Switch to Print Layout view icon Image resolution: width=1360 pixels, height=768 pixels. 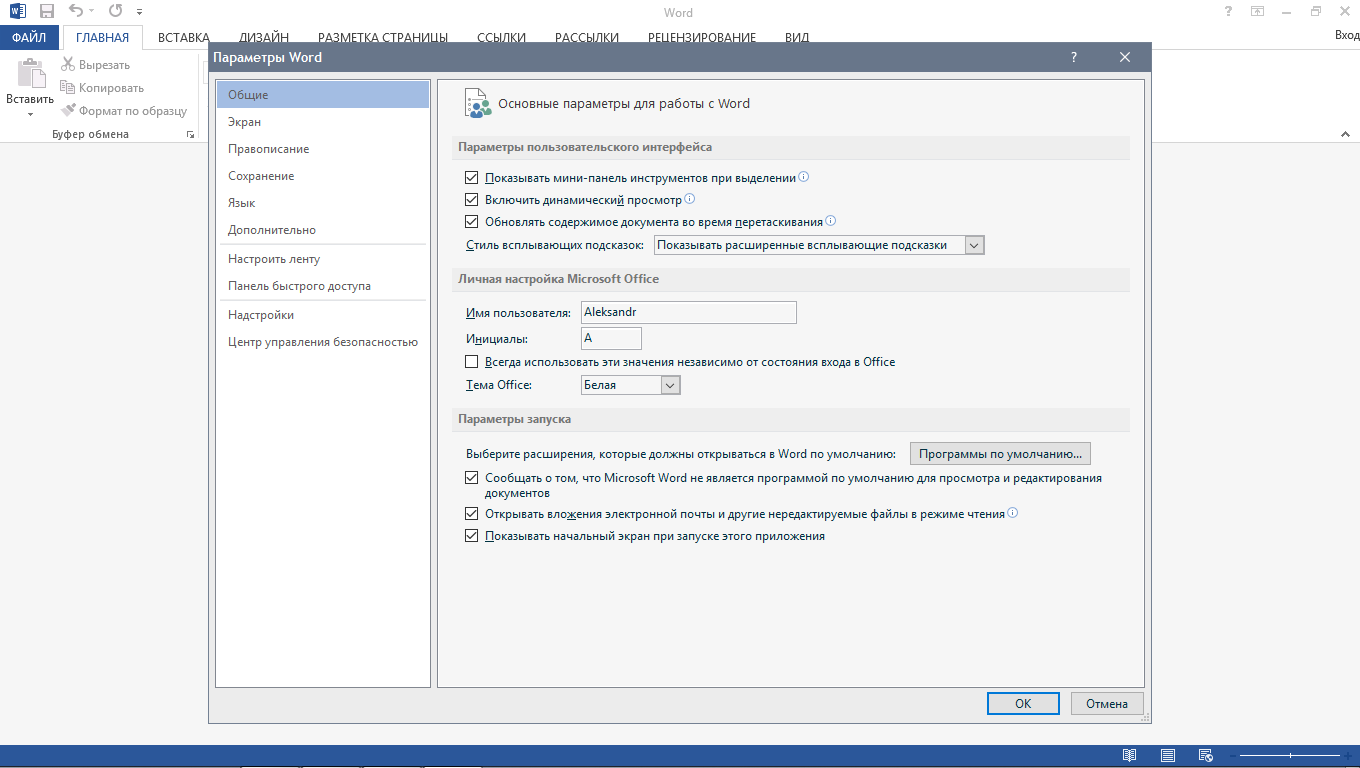coord(1168,756)
